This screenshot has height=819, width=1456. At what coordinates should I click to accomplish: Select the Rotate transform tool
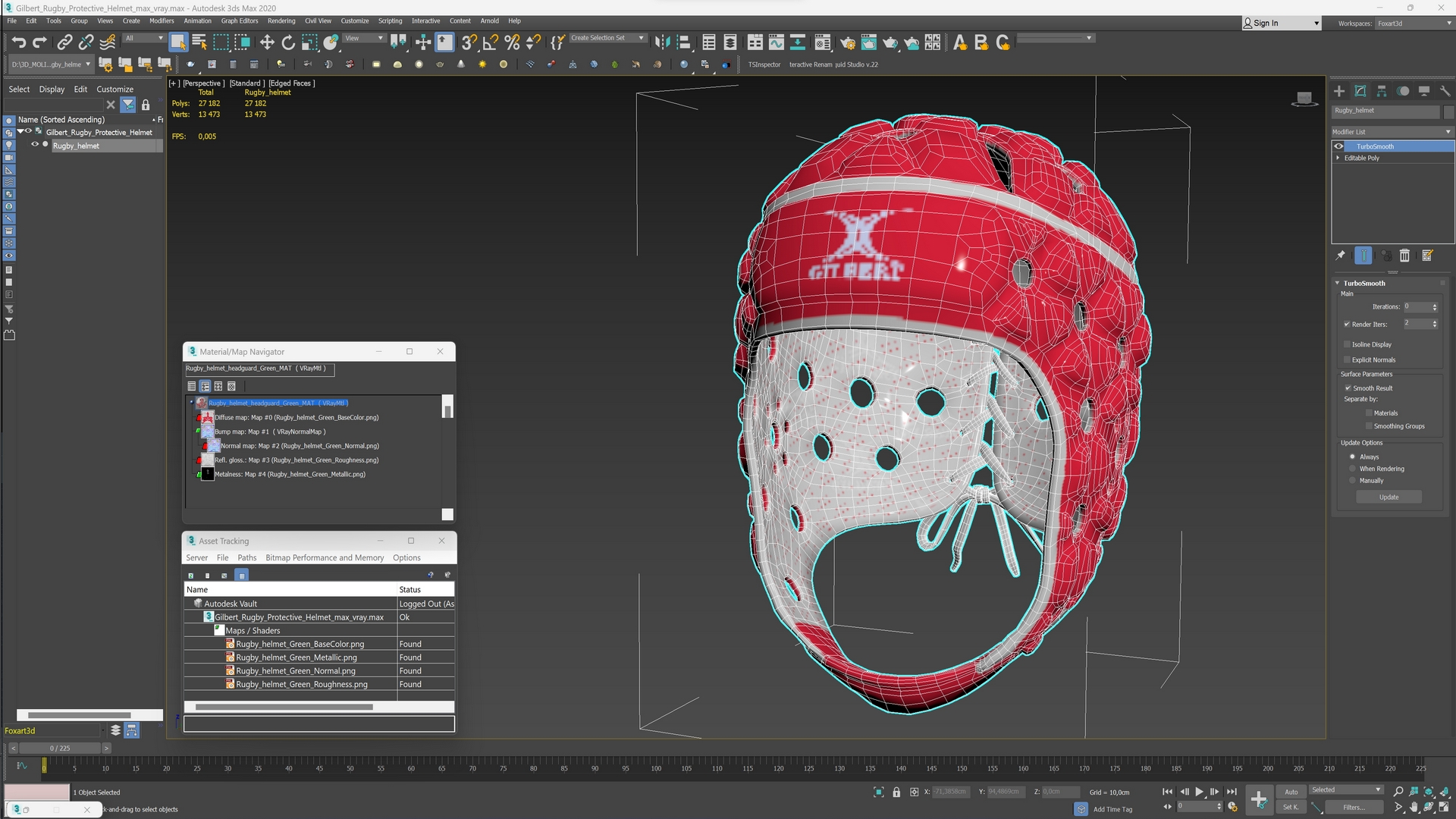tap(288, 42)
